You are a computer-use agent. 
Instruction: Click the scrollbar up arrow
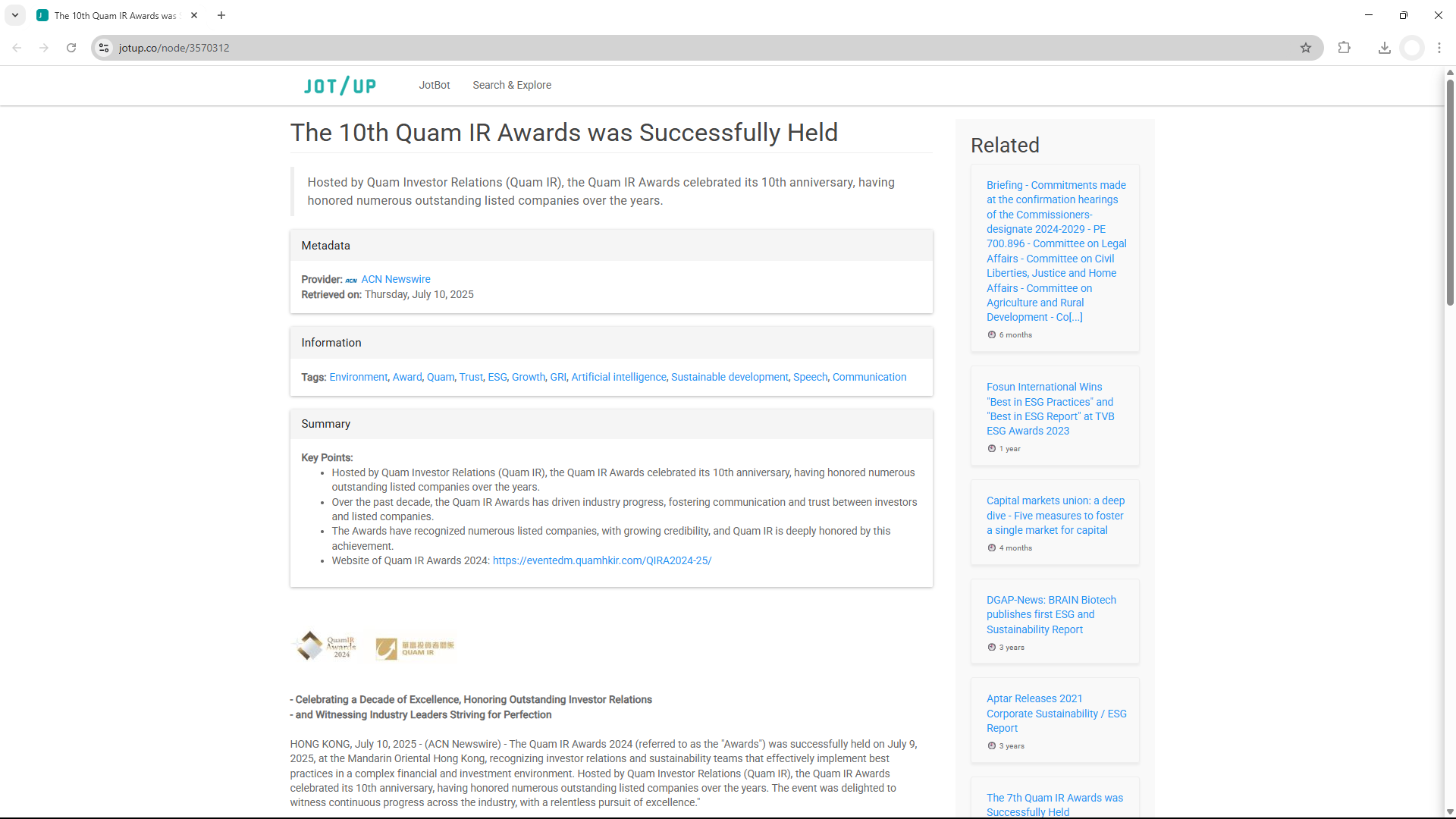point(1450,73)
